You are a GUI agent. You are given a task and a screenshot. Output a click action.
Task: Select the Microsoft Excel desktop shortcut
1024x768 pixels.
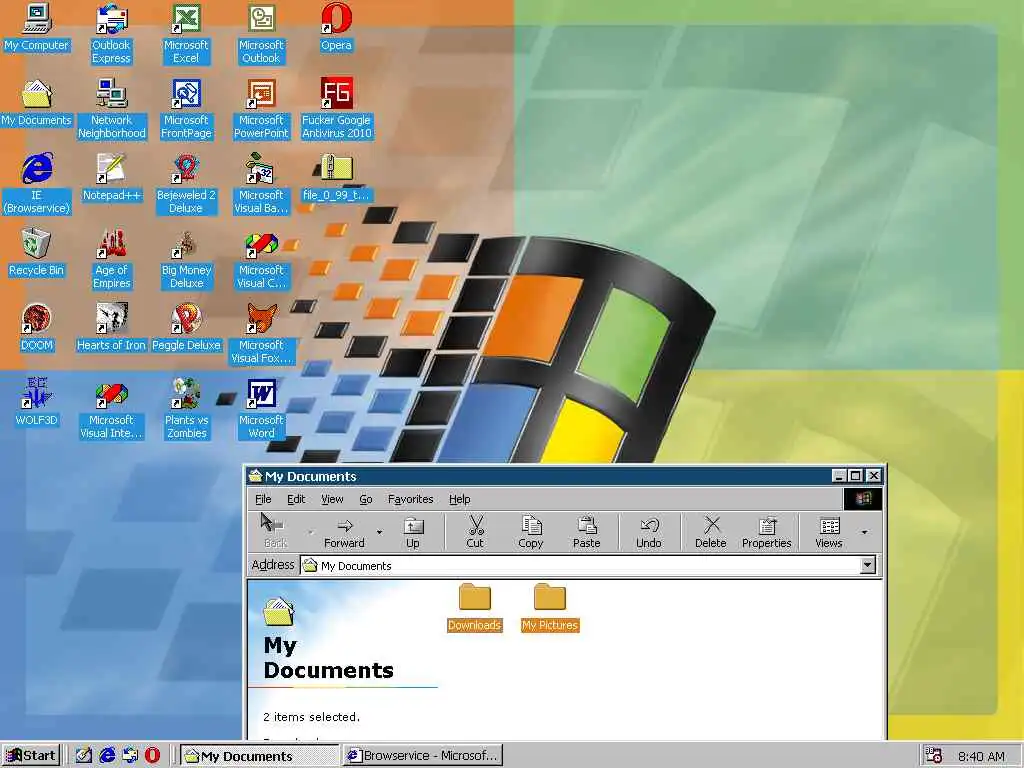186,34
